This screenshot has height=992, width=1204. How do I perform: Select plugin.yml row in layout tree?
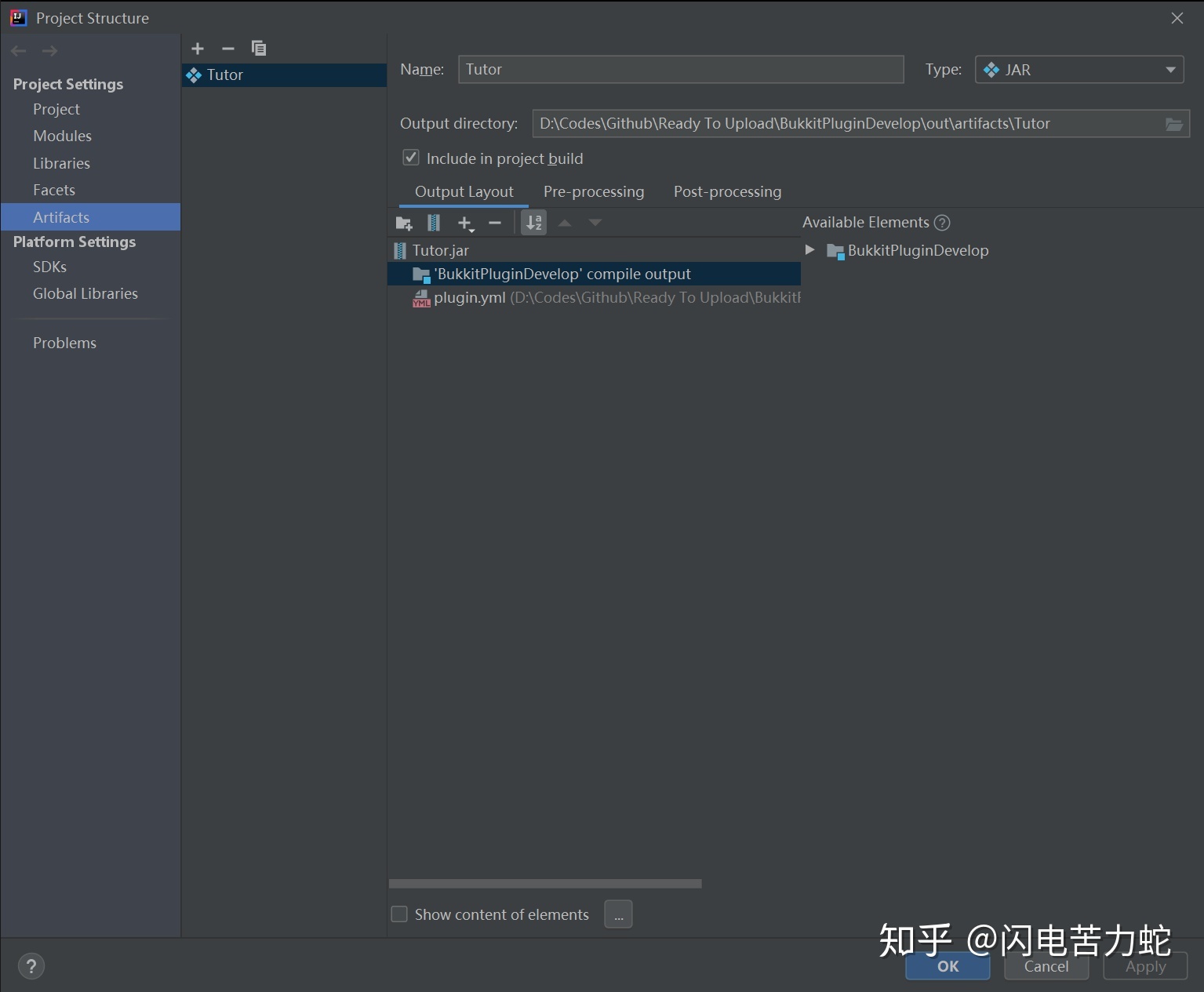(x=594, y=298)
